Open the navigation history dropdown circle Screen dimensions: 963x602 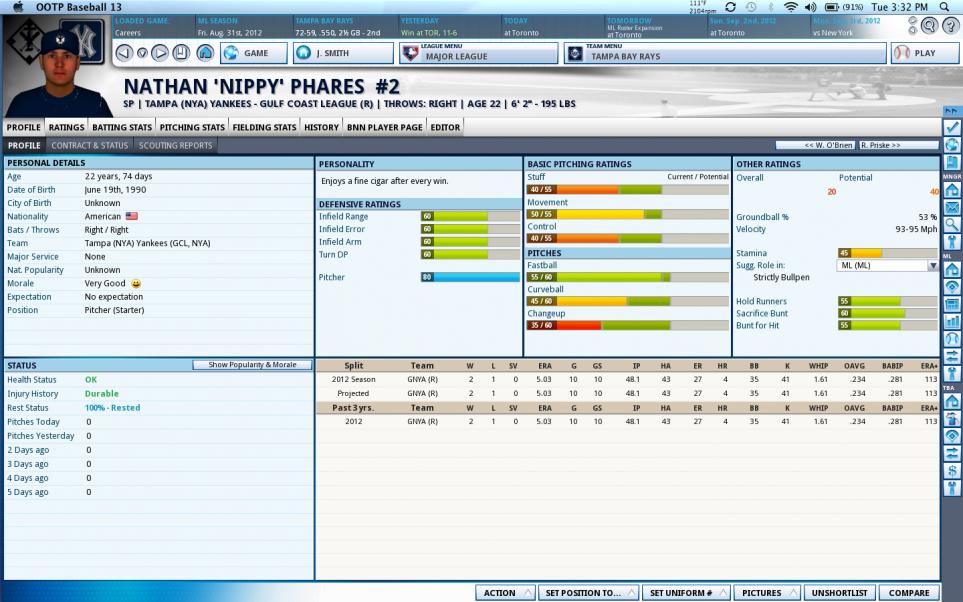click(x=142, y=53)
